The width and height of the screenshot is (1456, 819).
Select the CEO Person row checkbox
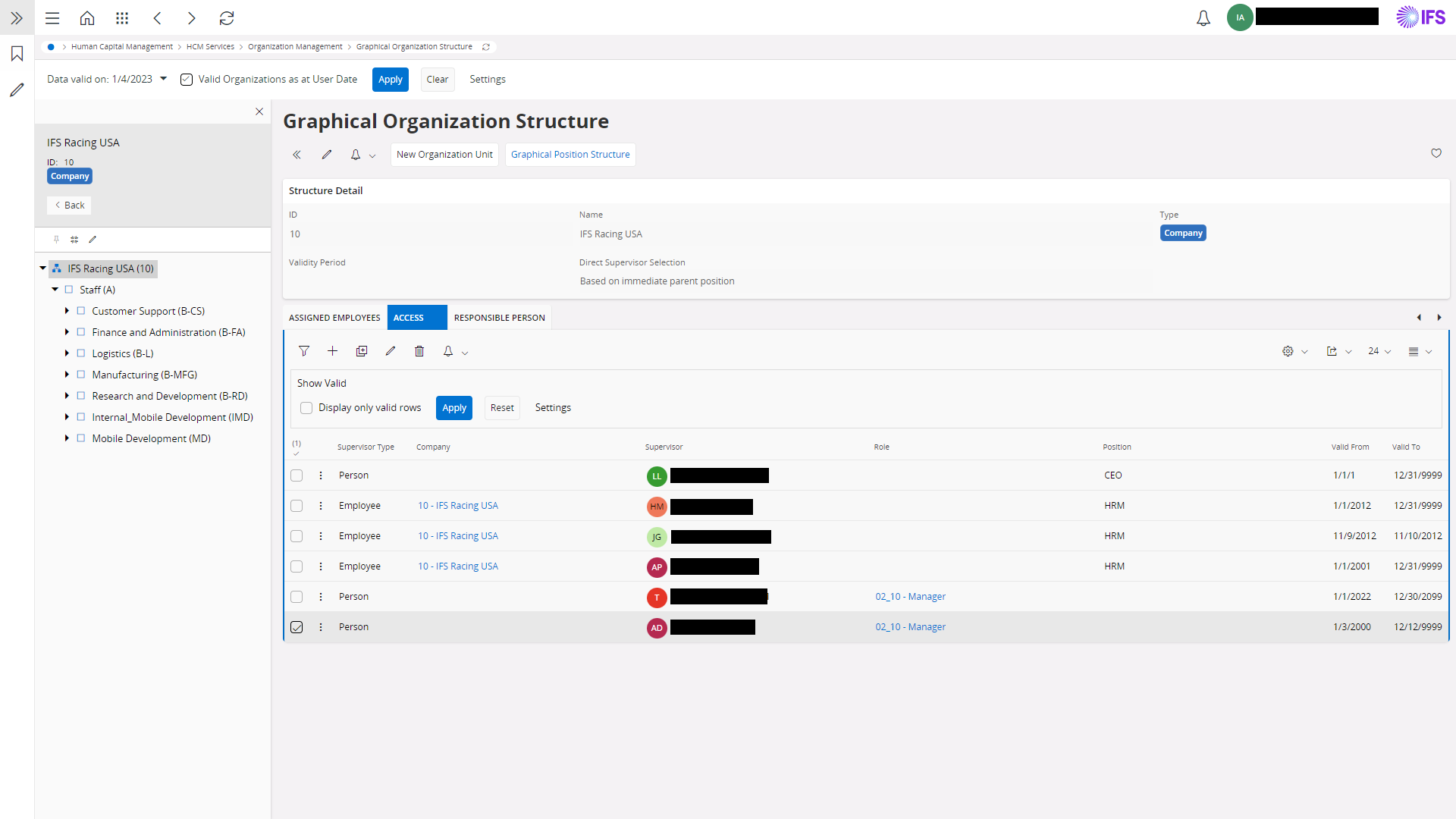[x=297, y=475]
